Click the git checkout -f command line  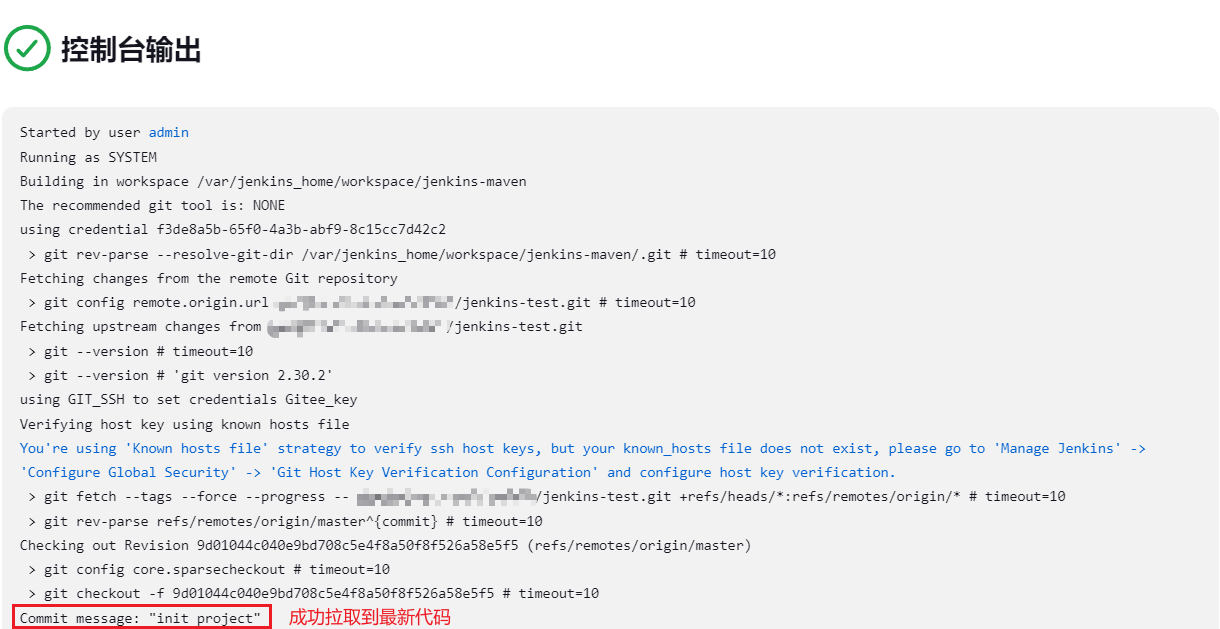pos(314,594)
